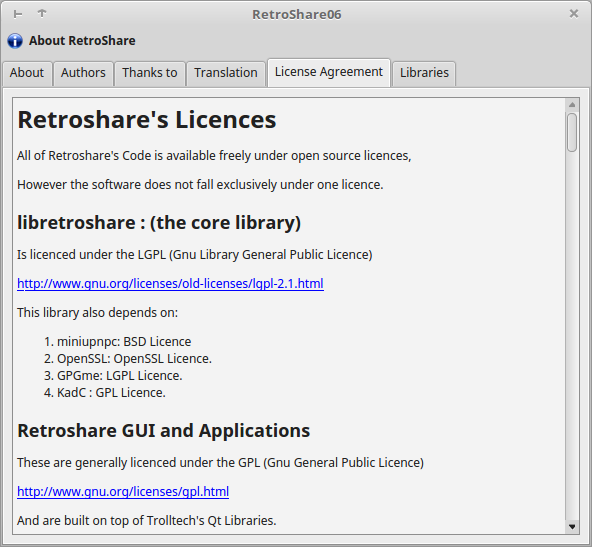This screenshot has height=547, width=592.
Task: Click the line 'However the software does not fall exclusively'
Action: pyautogui.click(x=200, y=185)
